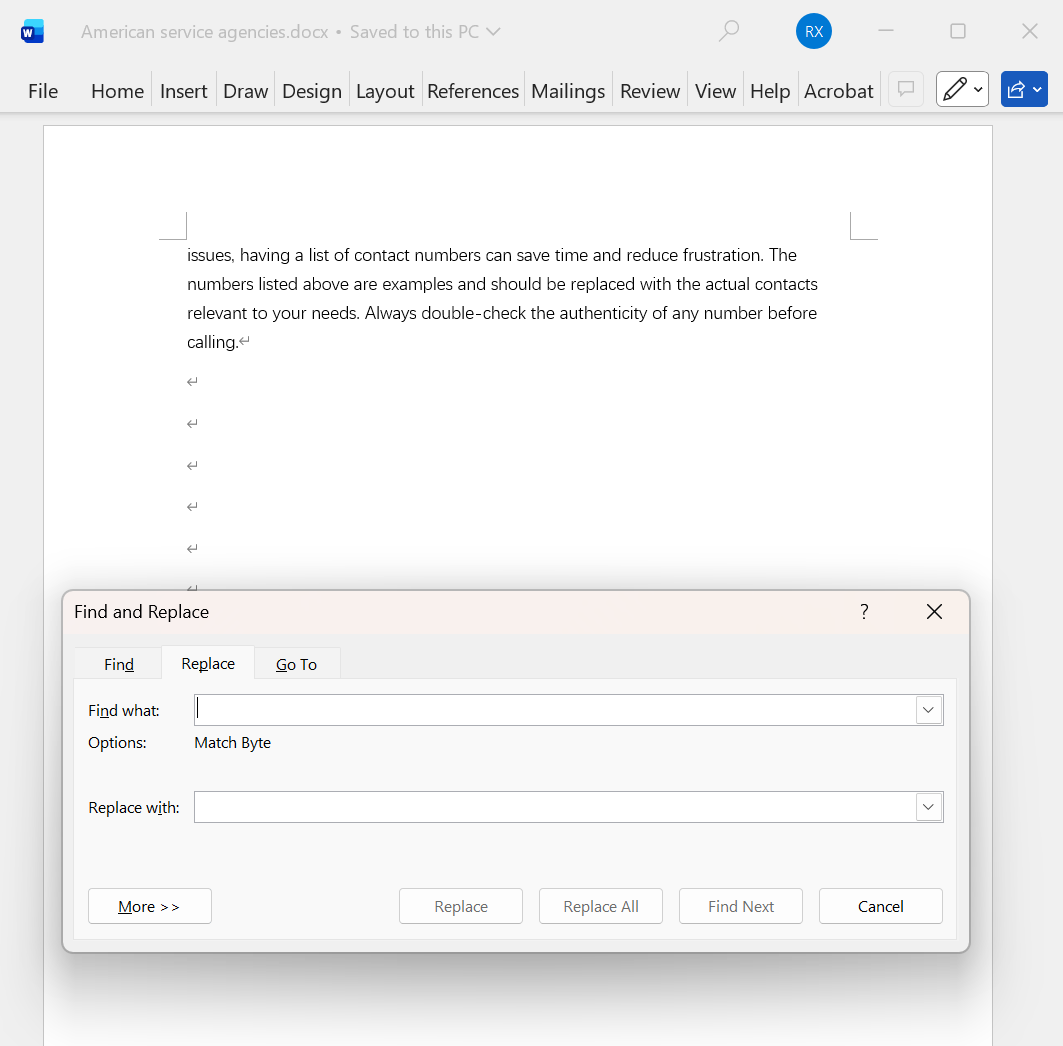
Task: Open the dialog Help question mark
Action: [x=863, y=611]
